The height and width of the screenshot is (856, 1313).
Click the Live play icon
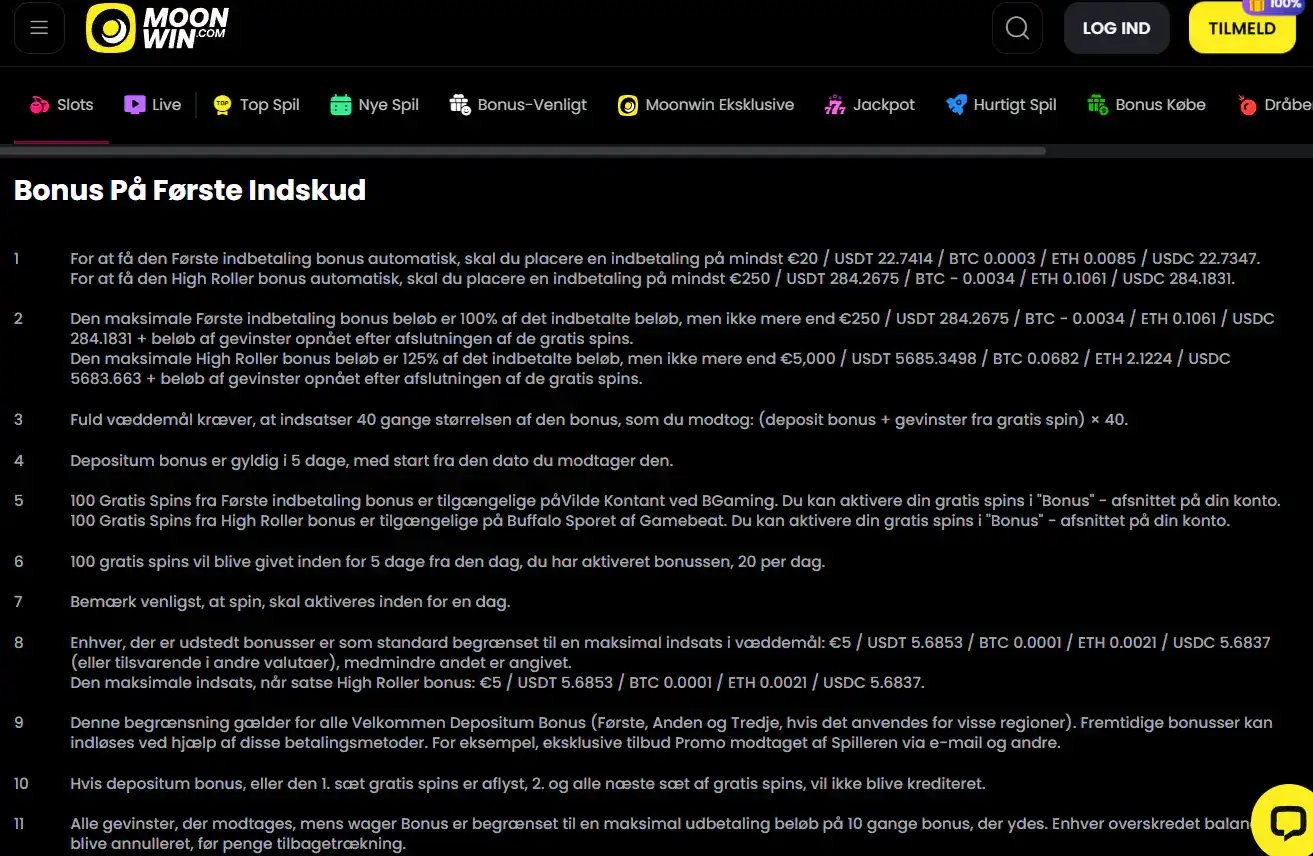[135, 104]
